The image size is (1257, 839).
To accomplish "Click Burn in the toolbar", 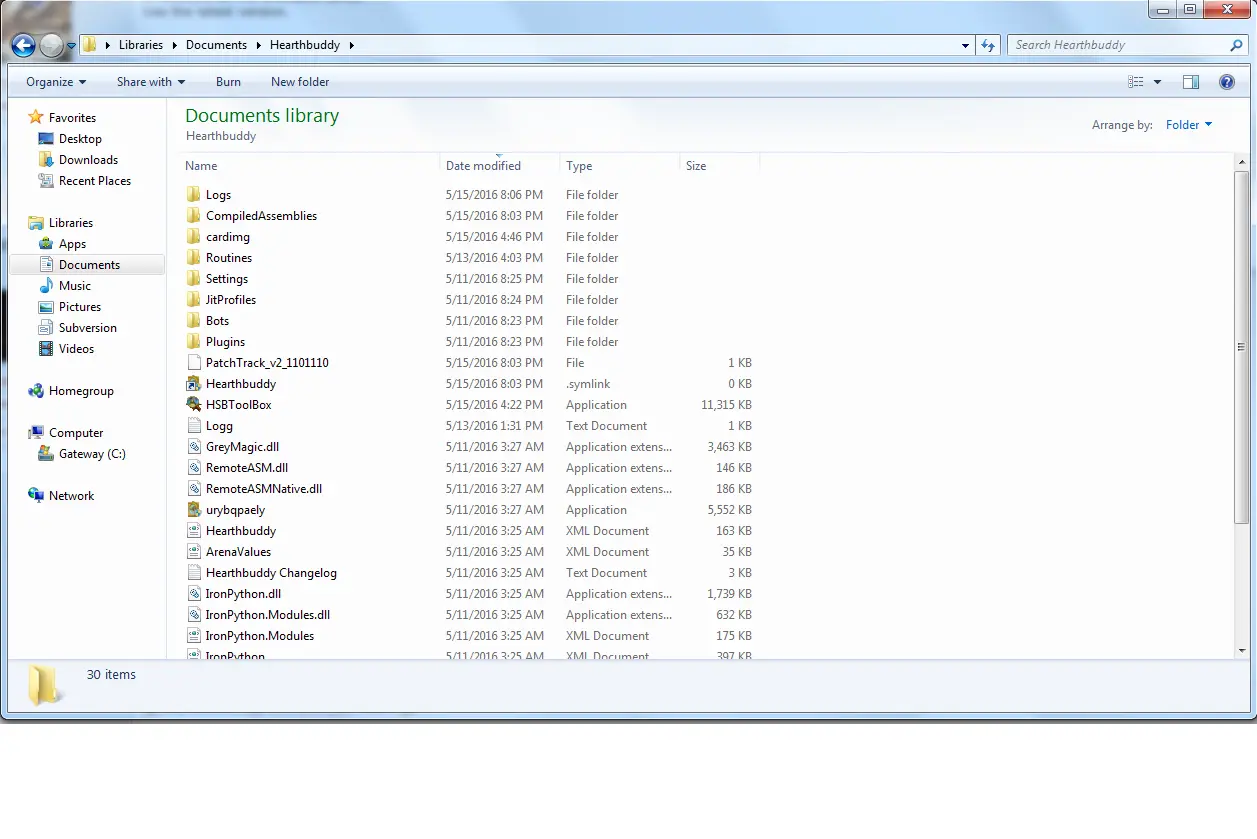I will [228, 82].
